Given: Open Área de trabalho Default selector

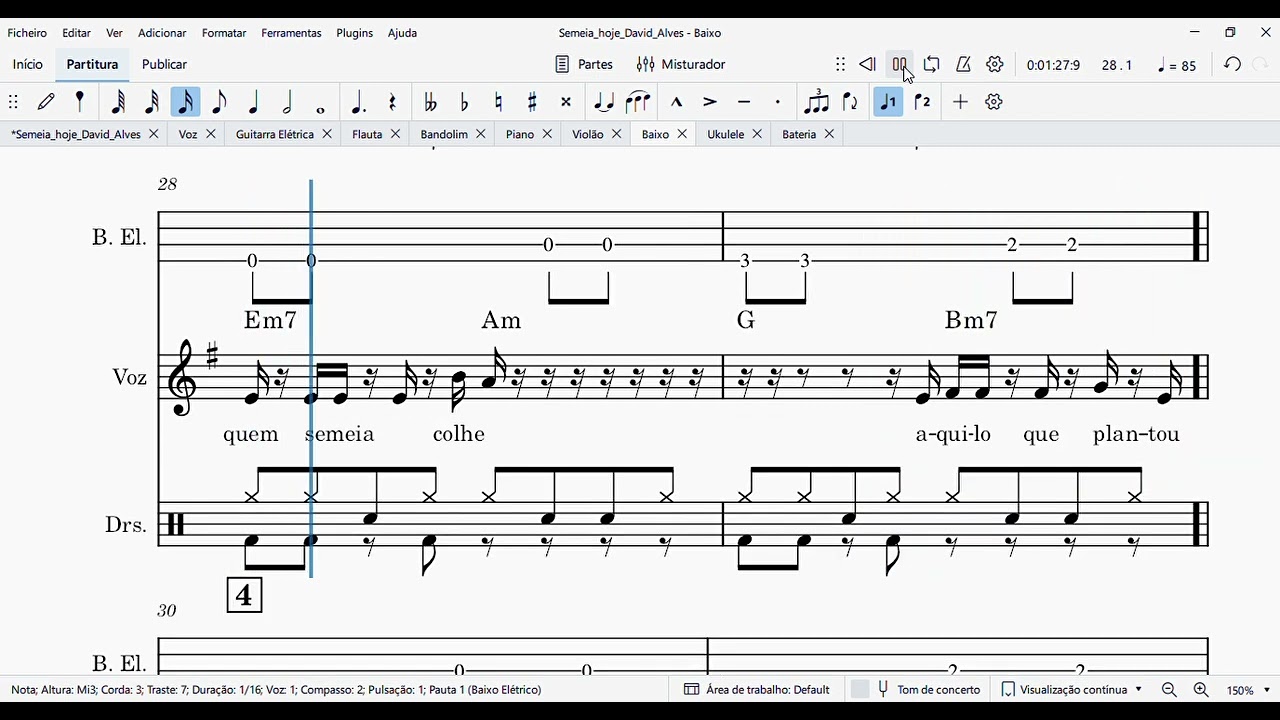Looking at the screenshot, I should (x=757, y=690).
